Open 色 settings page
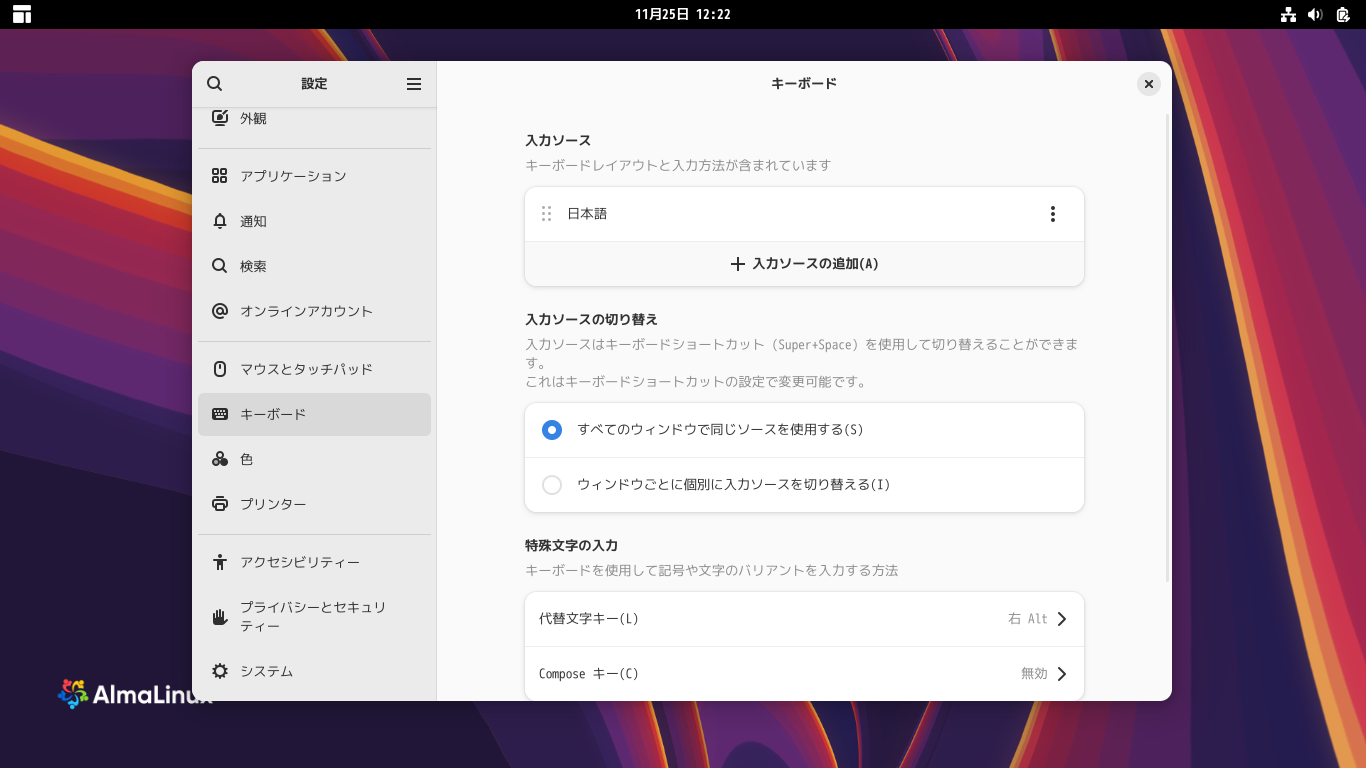Viewport: 1366px width, 768px height. coord(314,459)
